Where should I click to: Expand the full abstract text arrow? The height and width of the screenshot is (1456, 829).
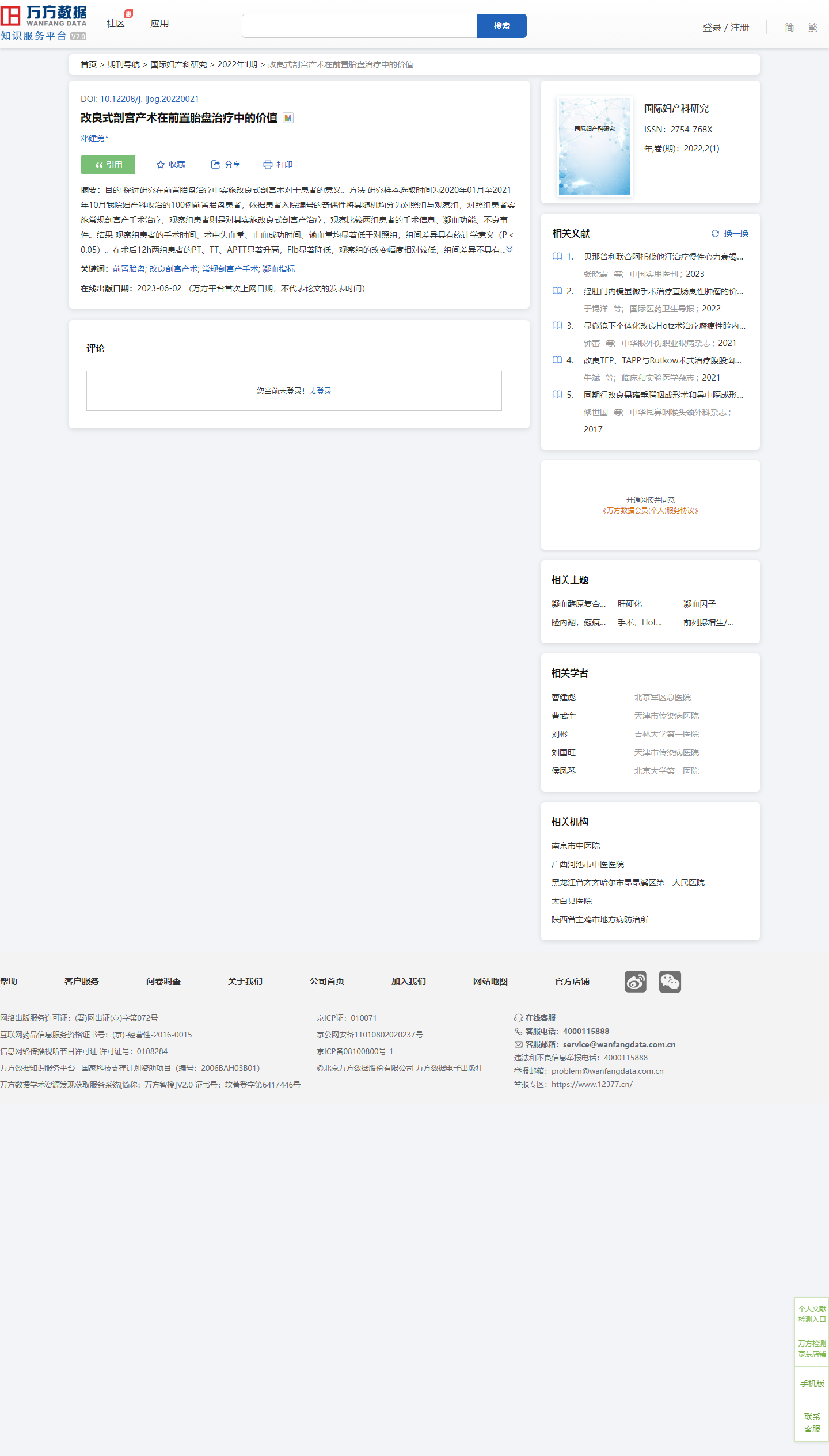pos(509,249)
